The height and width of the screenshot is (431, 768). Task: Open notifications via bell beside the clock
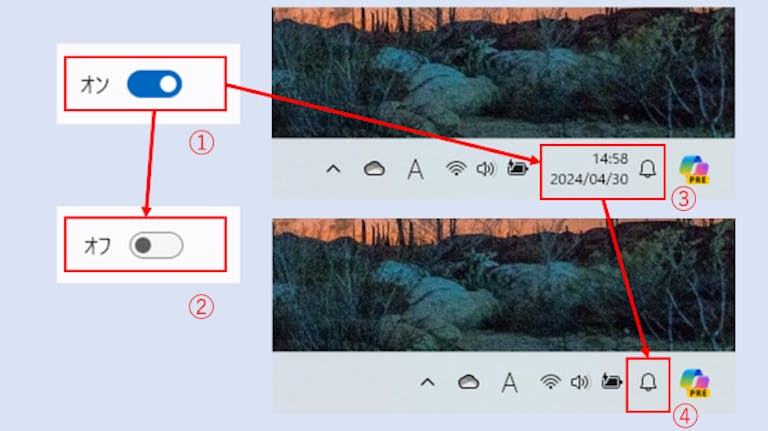click(648, 169)
